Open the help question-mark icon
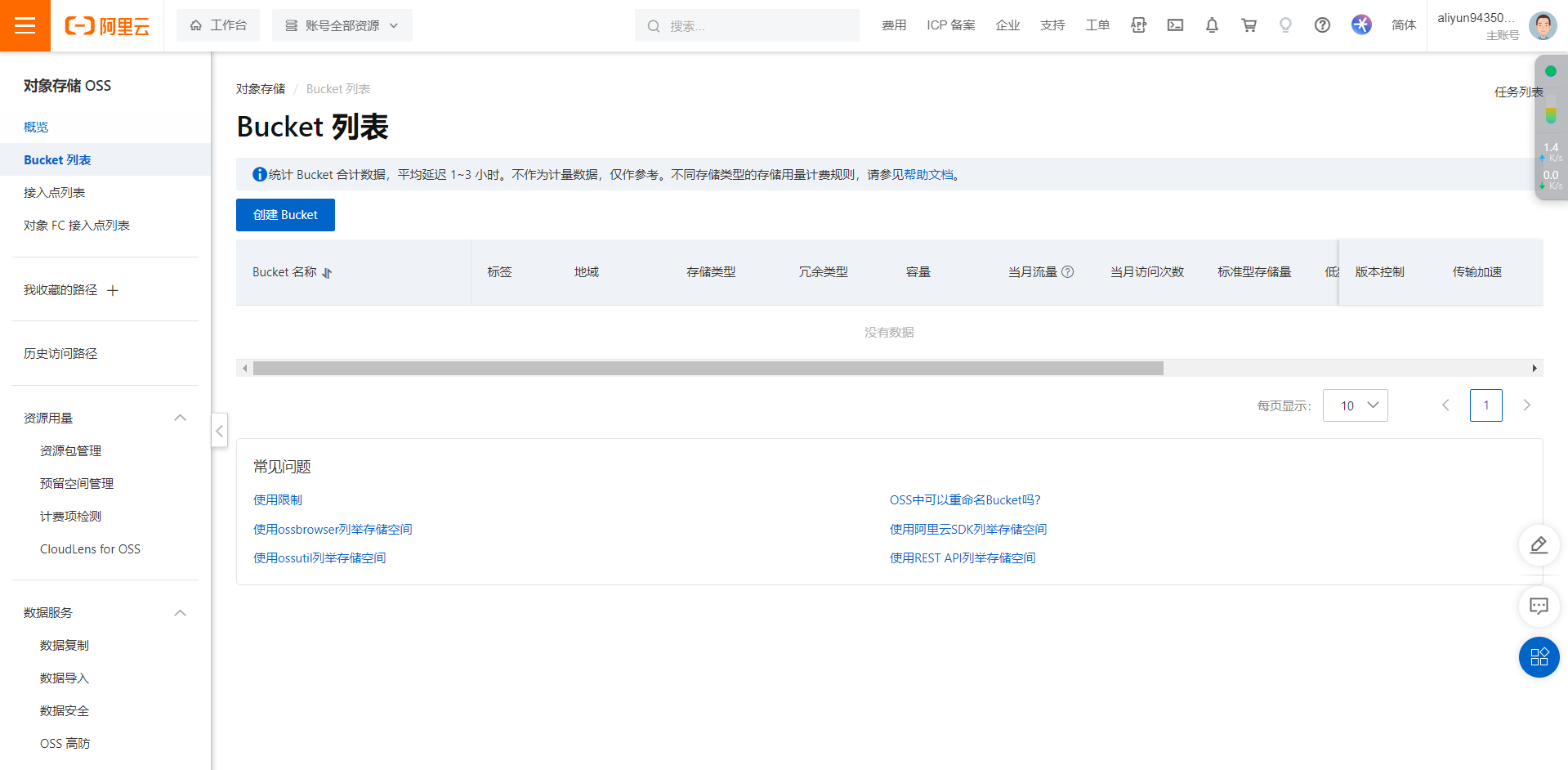Image resolution: width=1568 pixels, height=770 pixels. (1322, 25)
